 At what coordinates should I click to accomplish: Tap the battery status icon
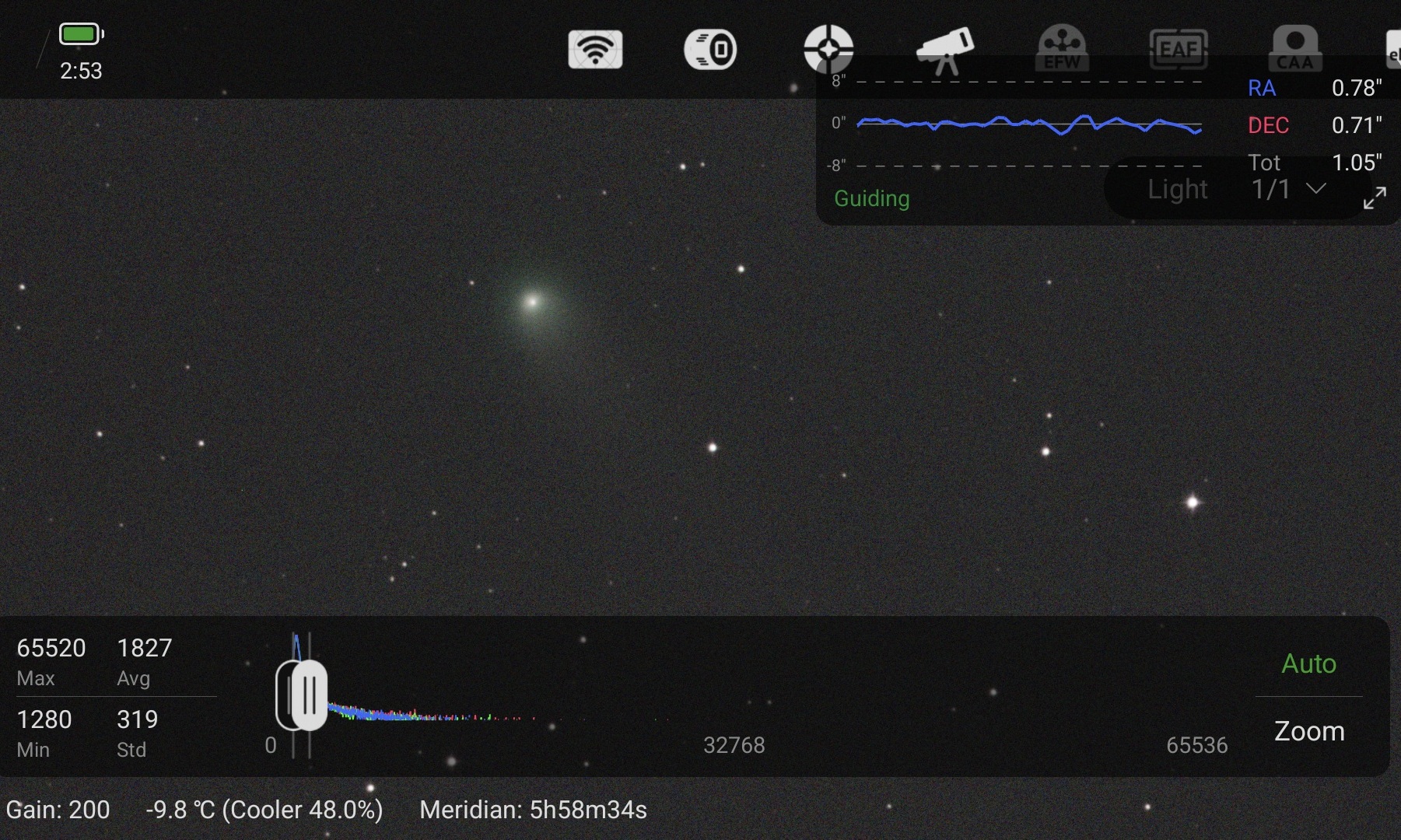click(81, 34)
